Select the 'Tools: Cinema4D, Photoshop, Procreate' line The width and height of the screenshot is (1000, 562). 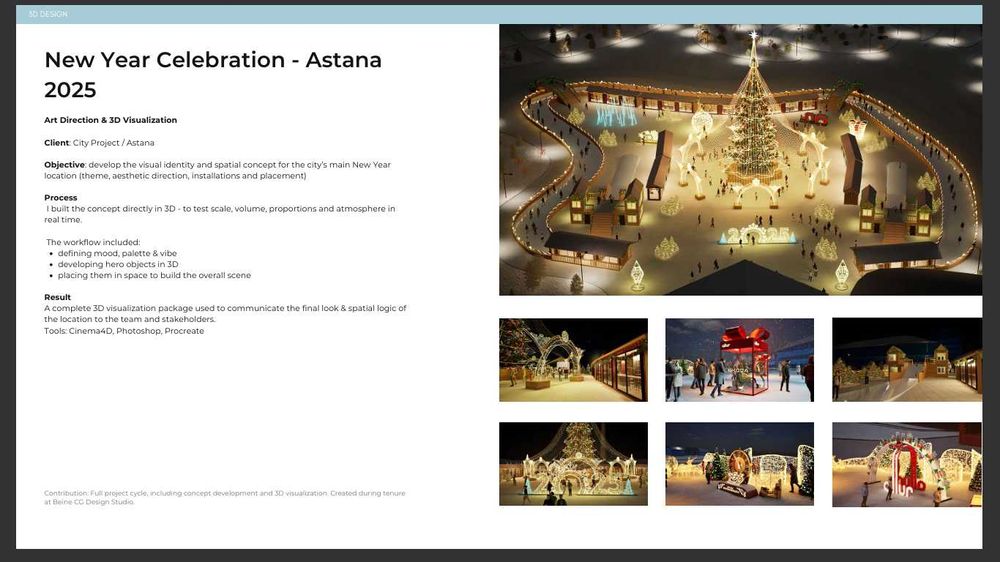click(x=124, y=331)
